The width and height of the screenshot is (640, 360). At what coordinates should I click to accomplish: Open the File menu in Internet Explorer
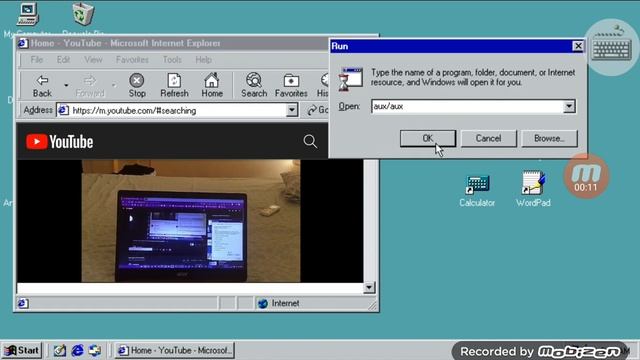[x=36, y=60]
